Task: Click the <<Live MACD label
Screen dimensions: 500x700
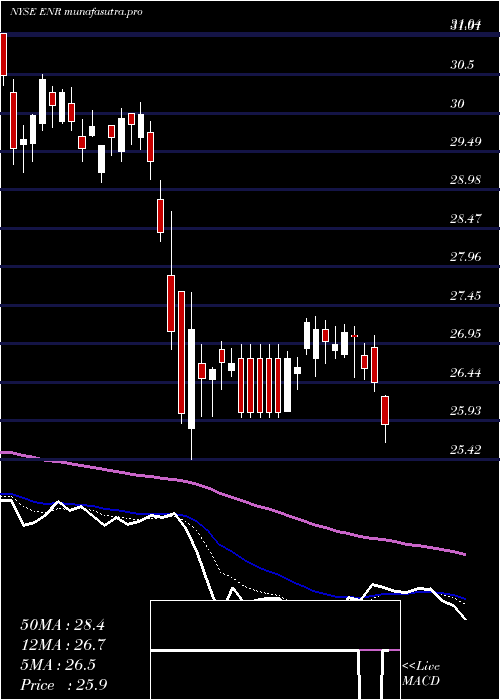Action: (421, 674)
